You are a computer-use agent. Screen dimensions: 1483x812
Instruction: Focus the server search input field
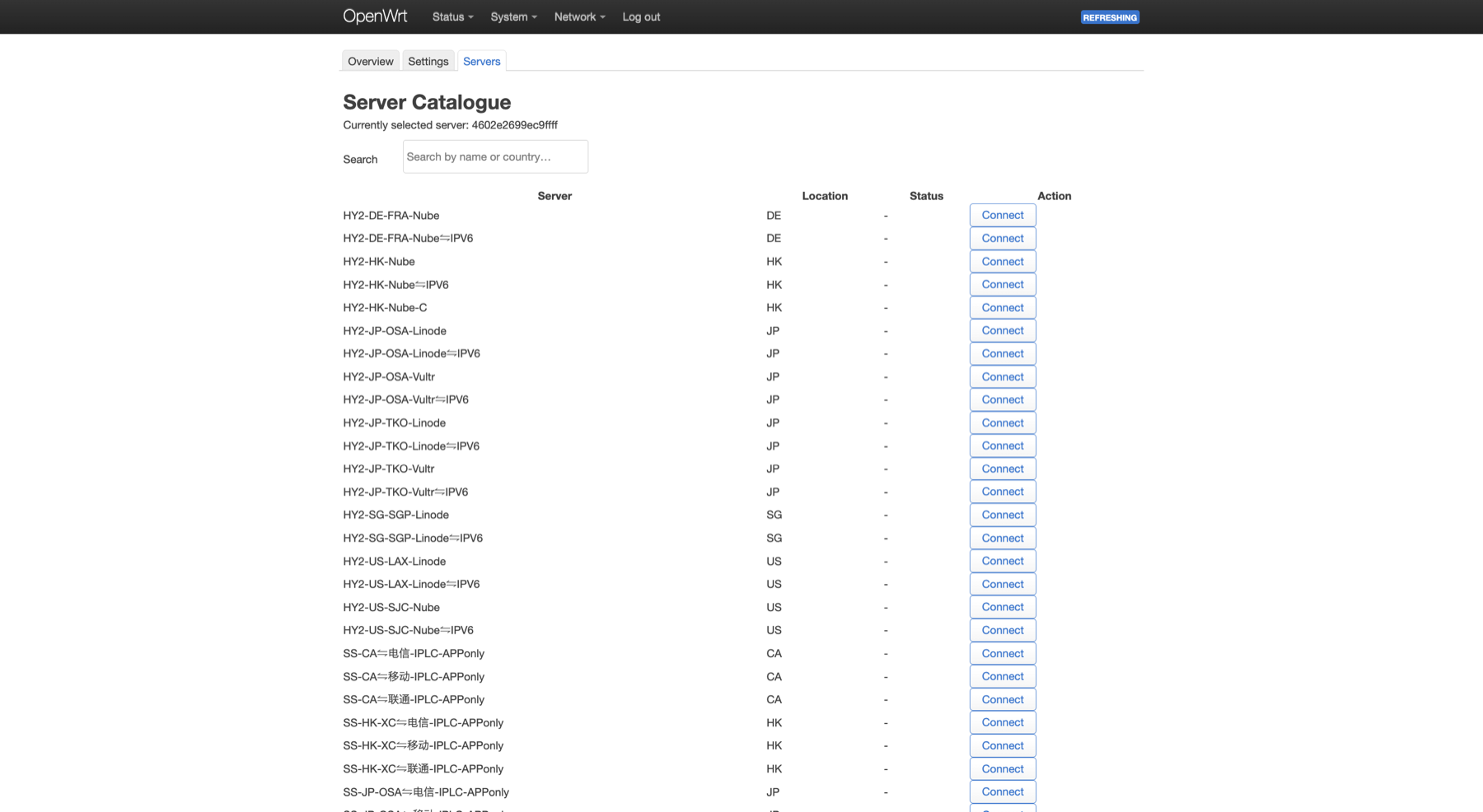coord(495,156)
